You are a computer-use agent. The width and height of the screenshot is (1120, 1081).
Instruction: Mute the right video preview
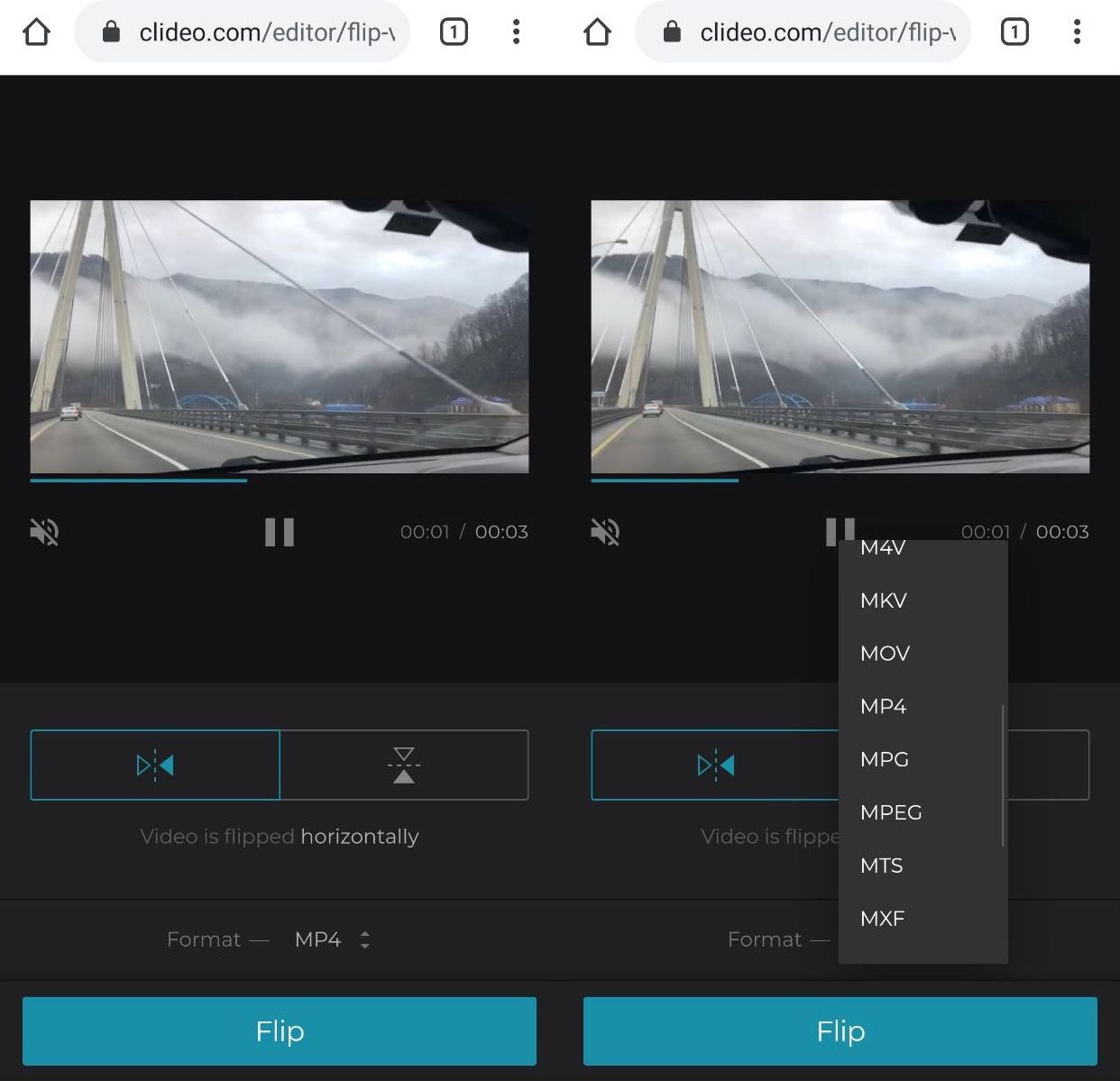click(x=605, y=532)
